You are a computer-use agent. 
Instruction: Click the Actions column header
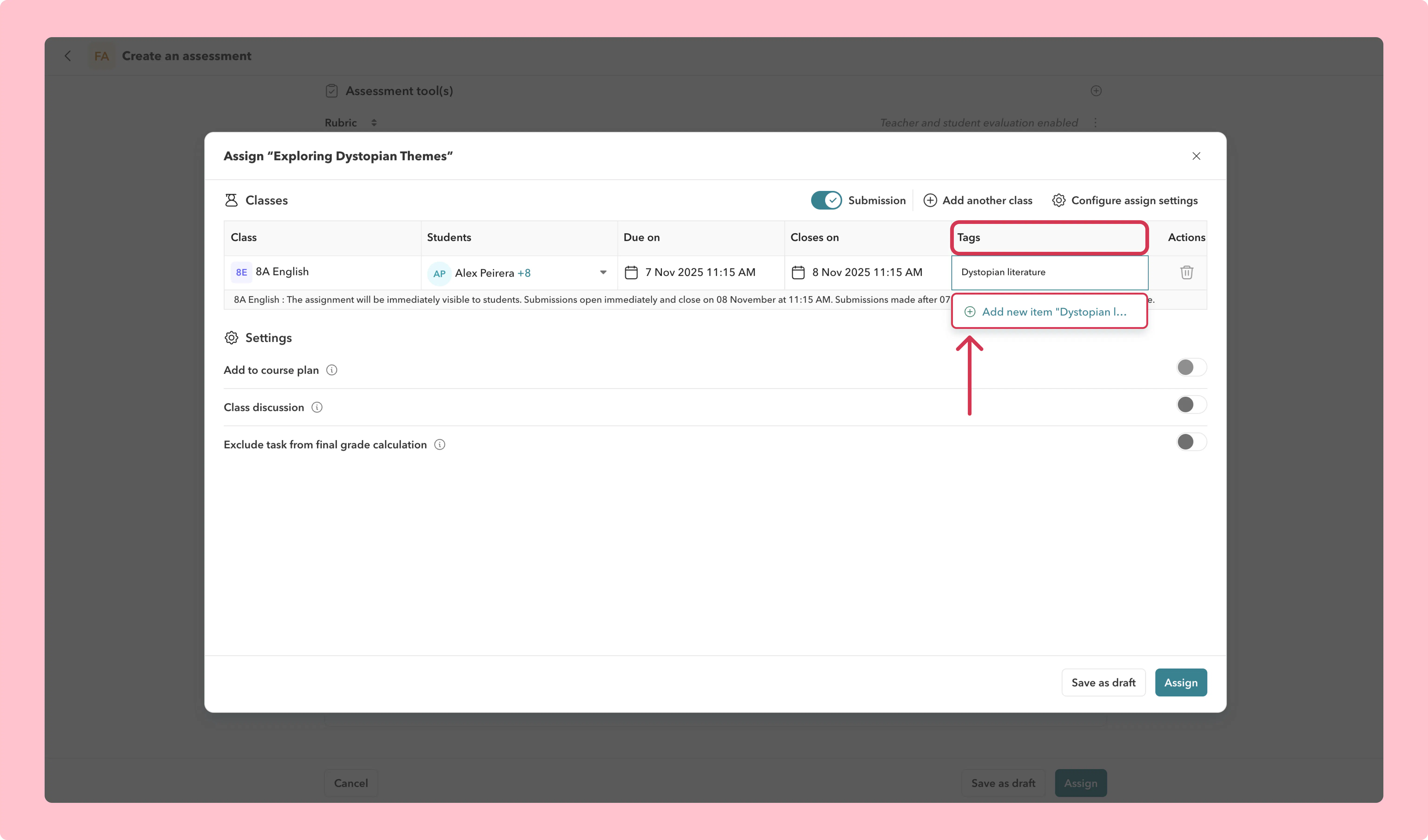pyautogui.click(x=1187, y=237)
